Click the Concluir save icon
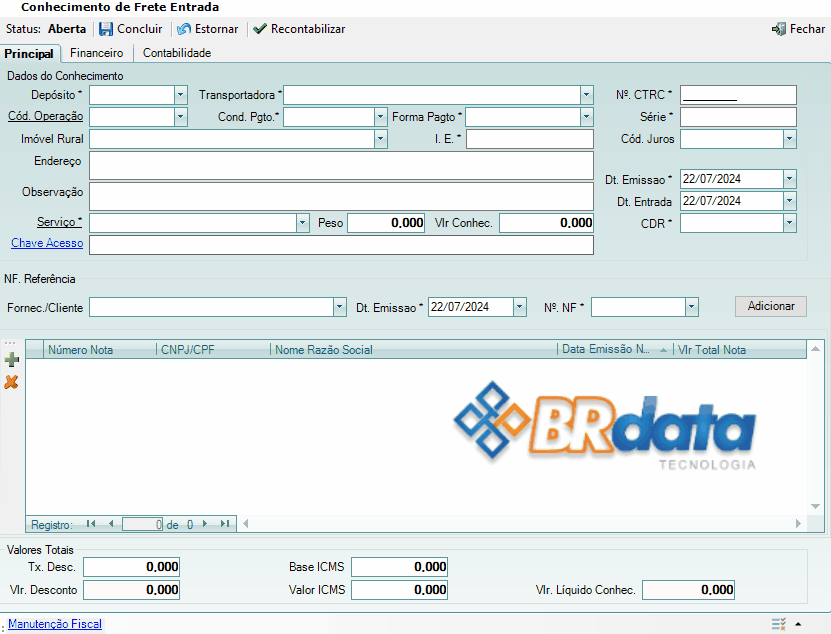 pyautogui.click(x=106, y=29)
